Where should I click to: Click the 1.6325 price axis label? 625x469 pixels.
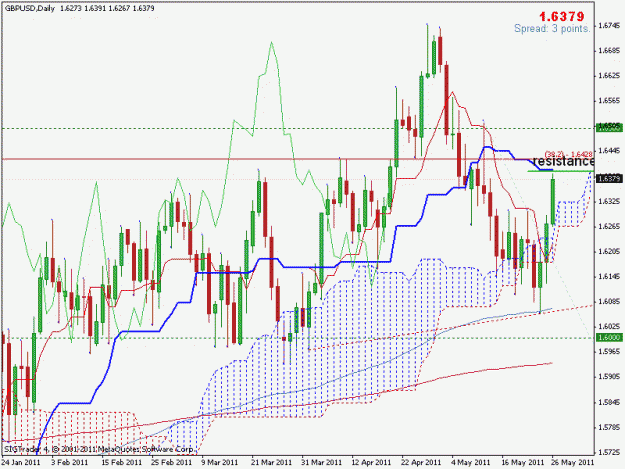(609, 201)
